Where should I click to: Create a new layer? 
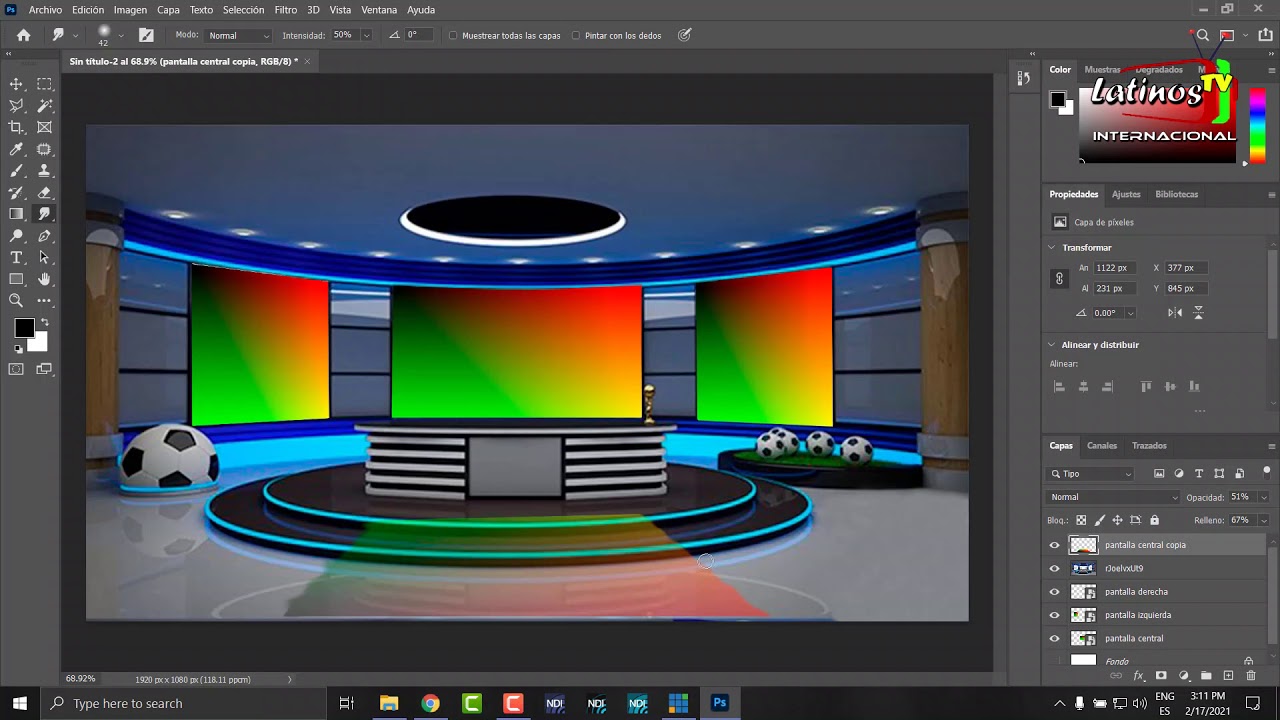pyautogui.click(x=1228, y=676)
